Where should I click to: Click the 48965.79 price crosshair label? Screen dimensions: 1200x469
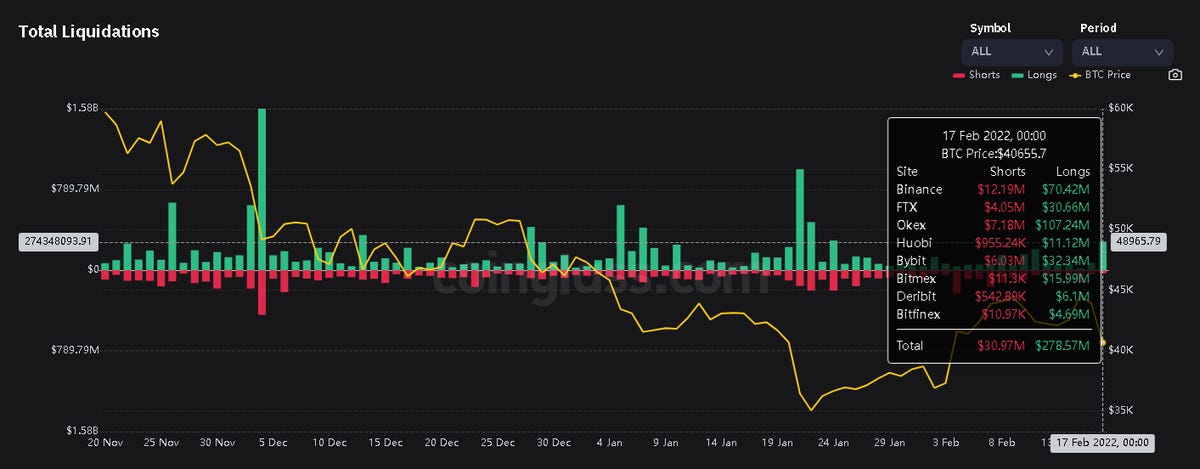1137,241
